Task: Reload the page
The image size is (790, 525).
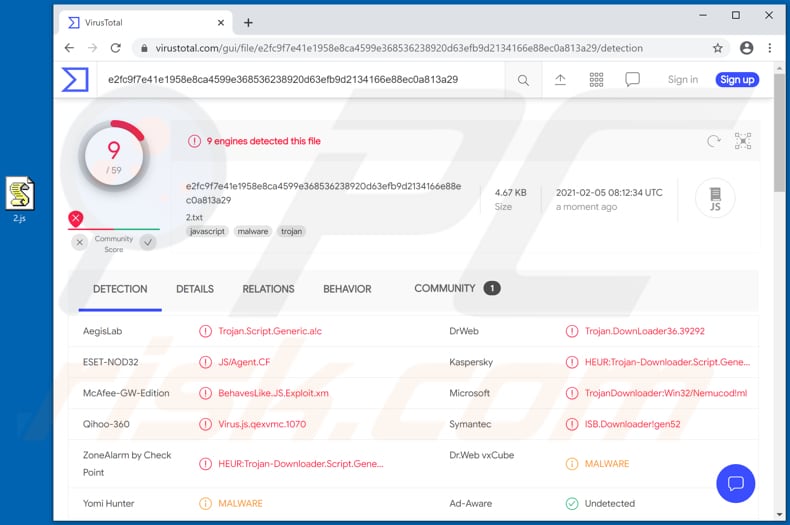Action: click(116, 48)
